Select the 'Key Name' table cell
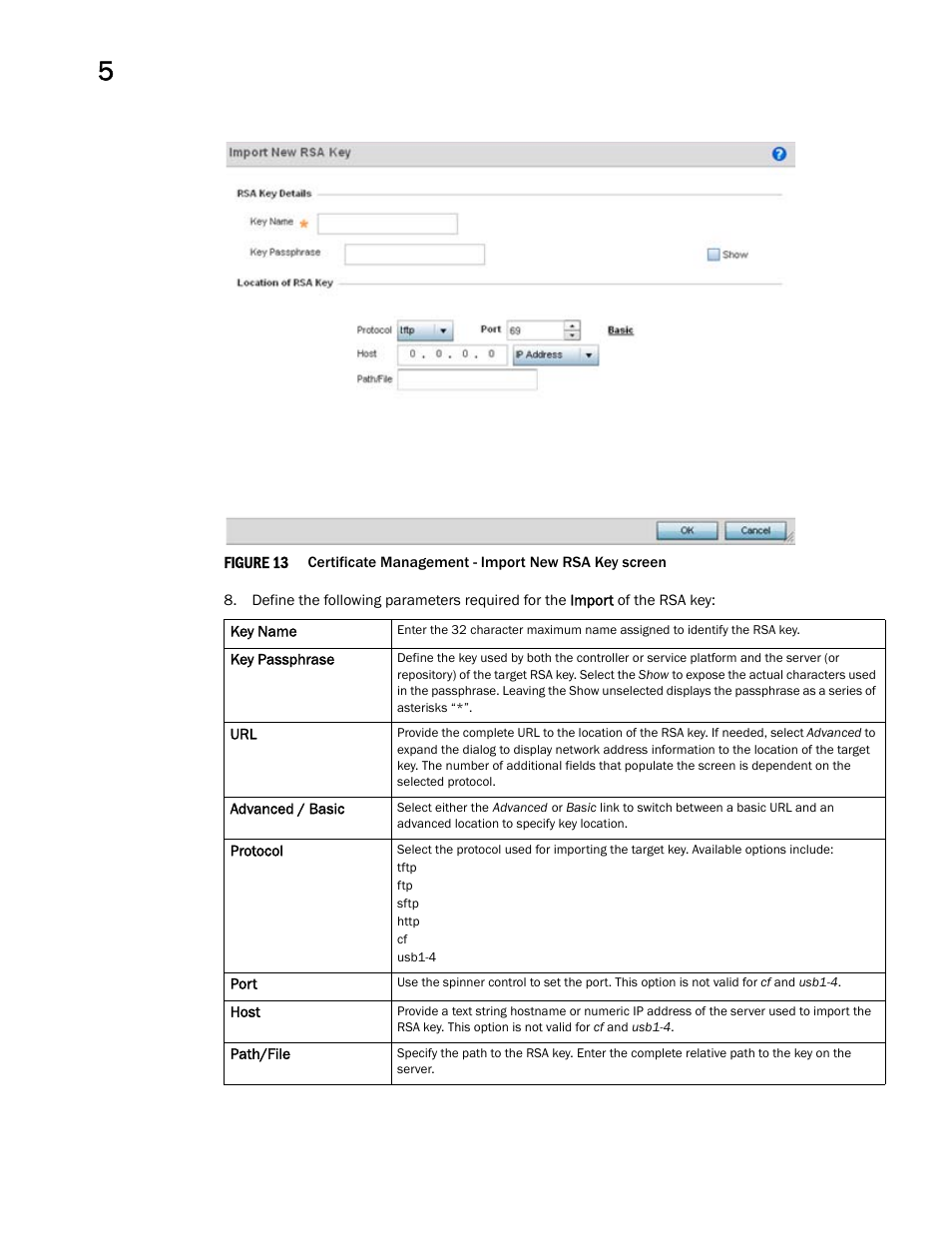 click(307, 634)
